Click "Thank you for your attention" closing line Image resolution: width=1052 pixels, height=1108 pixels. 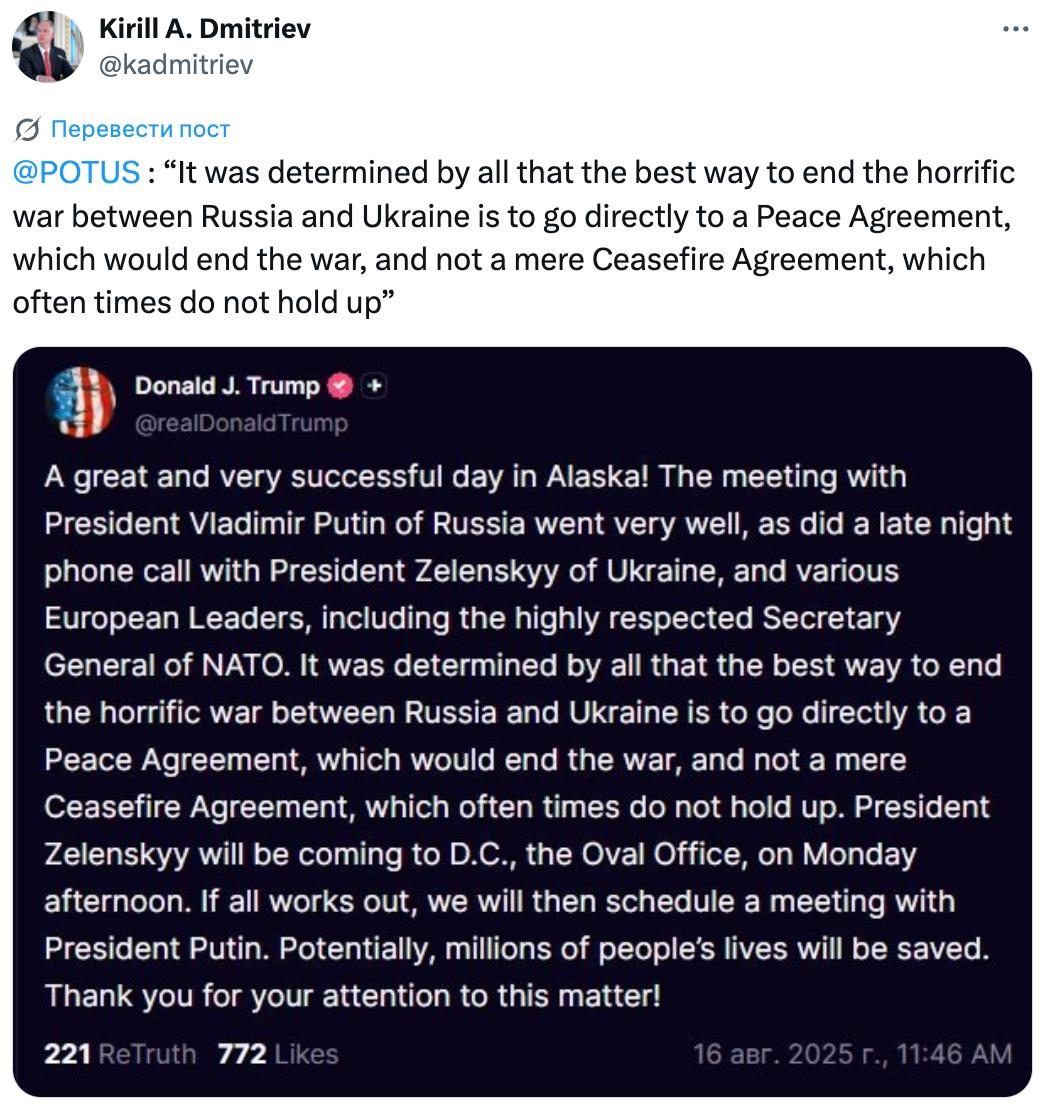click(352, 996)
